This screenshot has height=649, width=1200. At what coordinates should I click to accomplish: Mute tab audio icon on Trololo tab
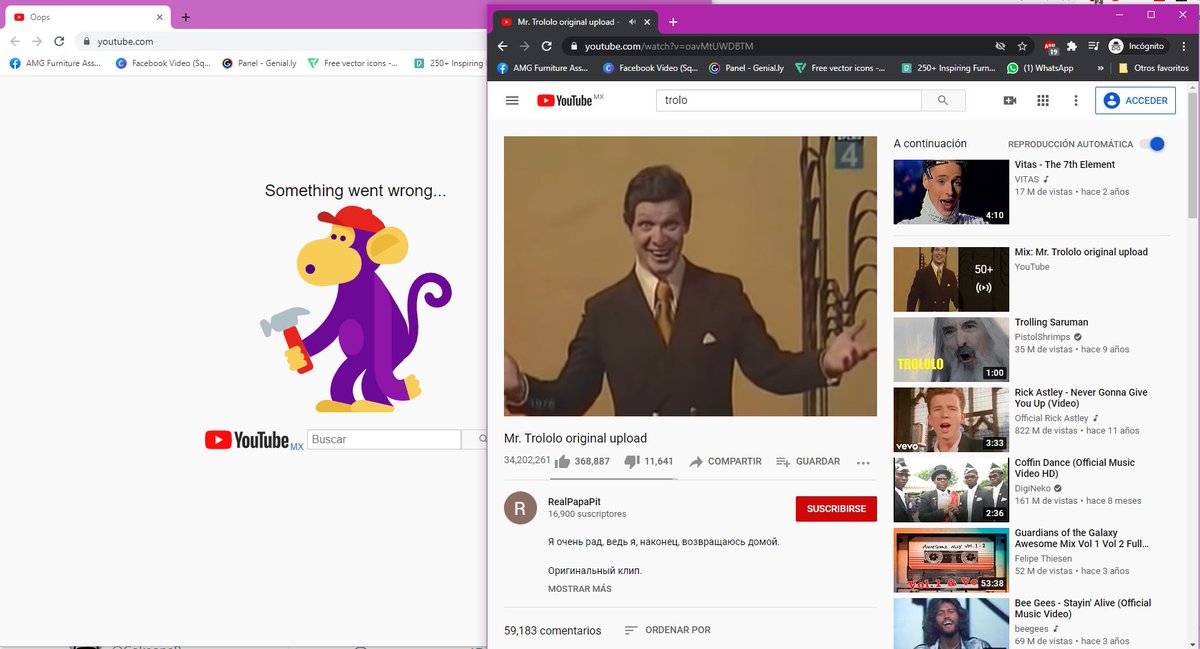coord(632,21)
